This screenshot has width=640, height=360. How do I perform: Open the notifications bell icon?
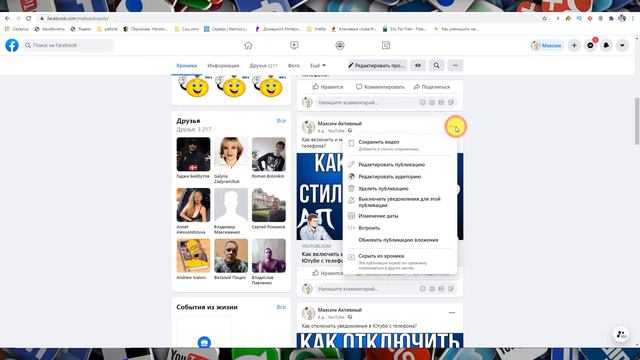pyautogui.click(x=606, y=45)
